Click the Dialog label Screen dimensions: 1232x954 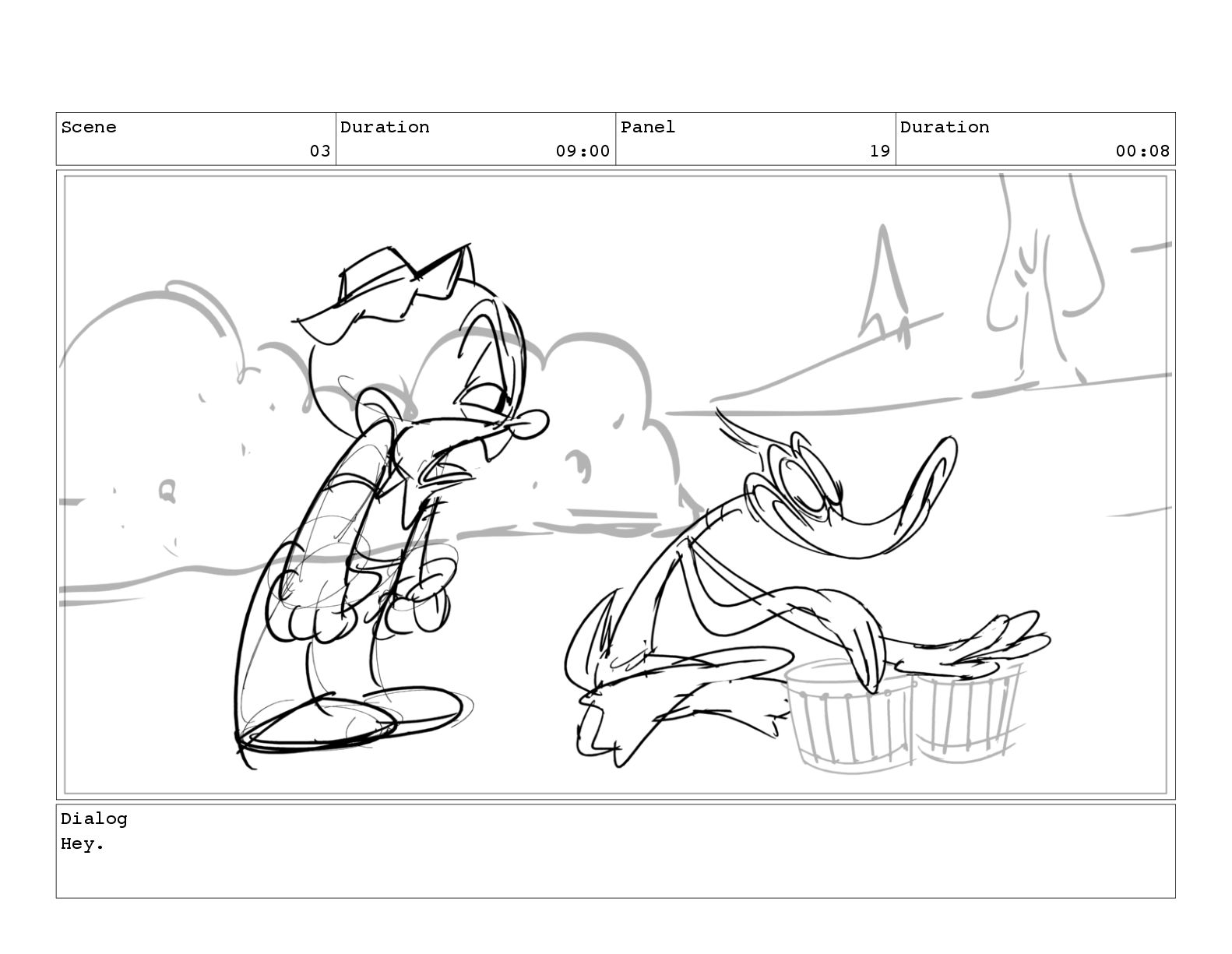coord(94,818)
